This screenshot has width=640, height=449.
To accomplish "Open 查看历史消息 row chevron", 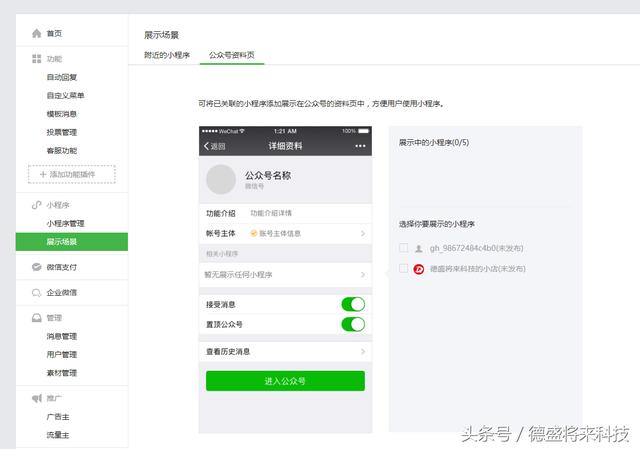I will tap(362, 352).
